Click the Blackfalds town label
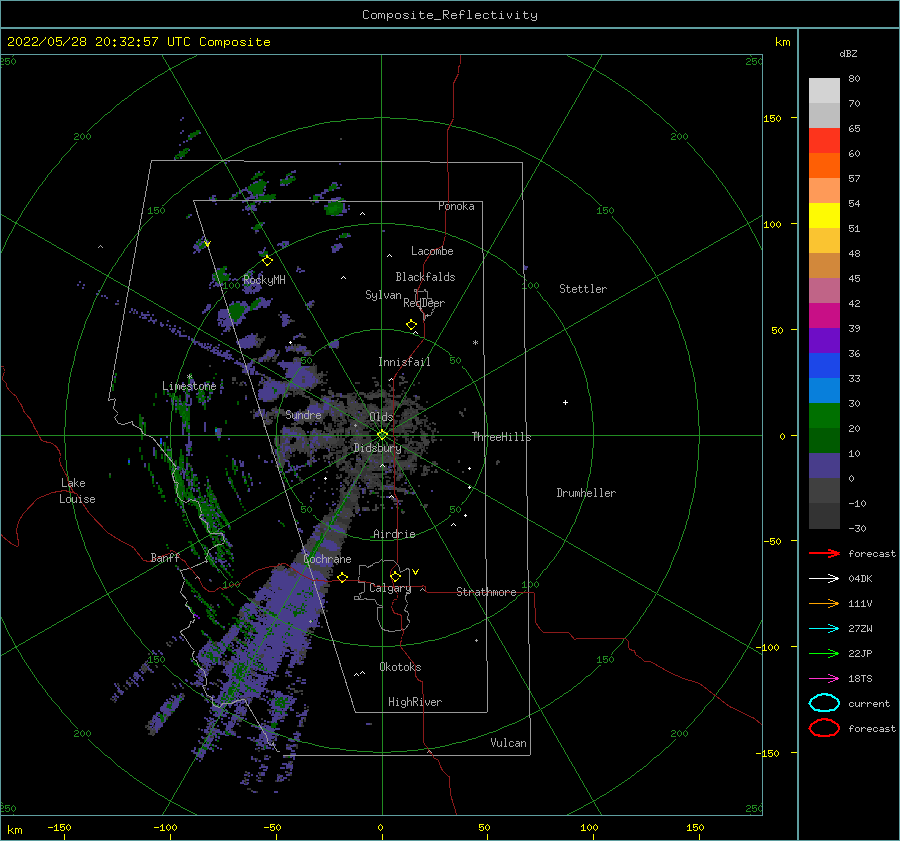 [425, 277]
